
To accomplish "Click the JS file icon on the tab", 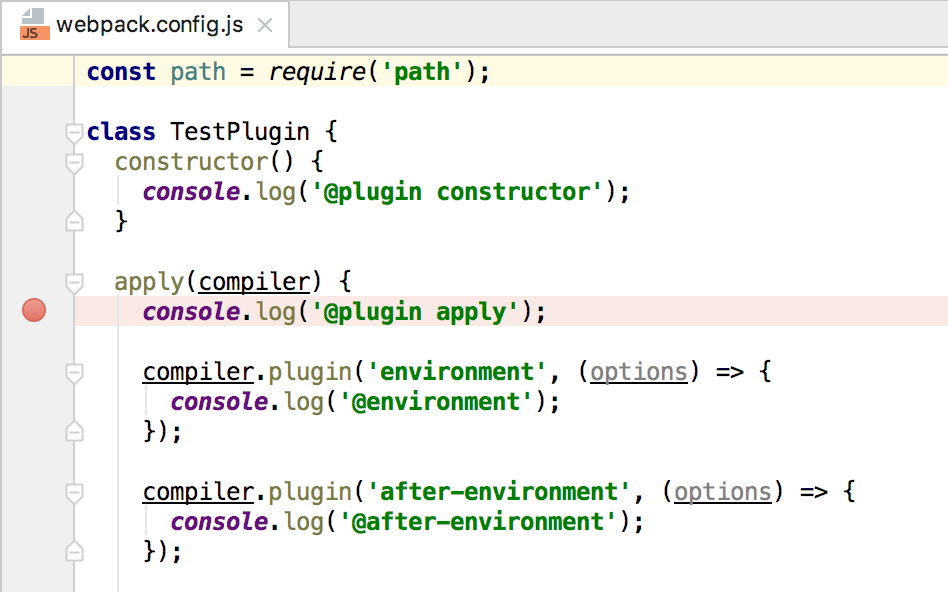I will coord(34,25).
